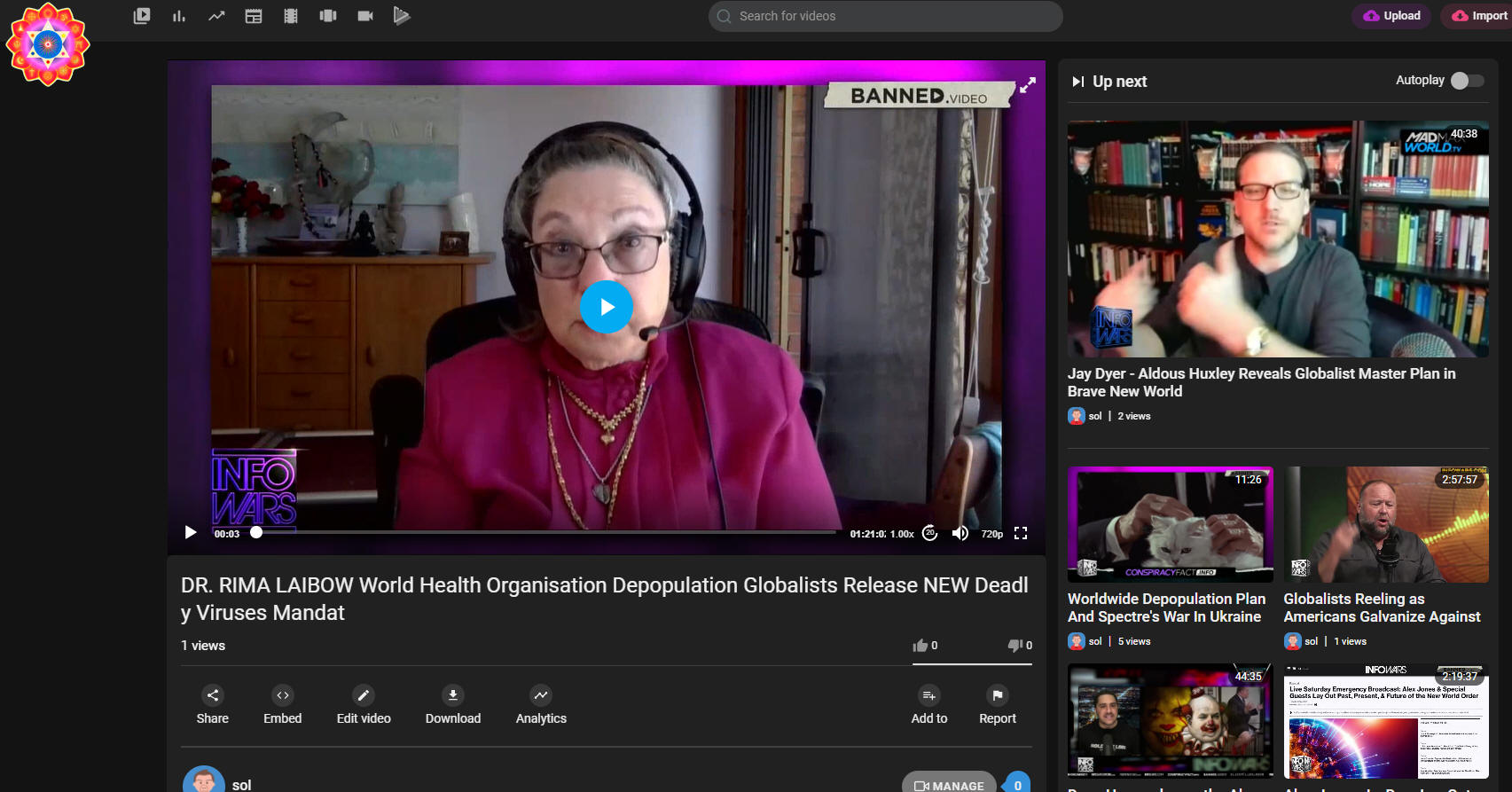Click the MANAGE button
1512x792 pixels.
[x=949, y=782]
